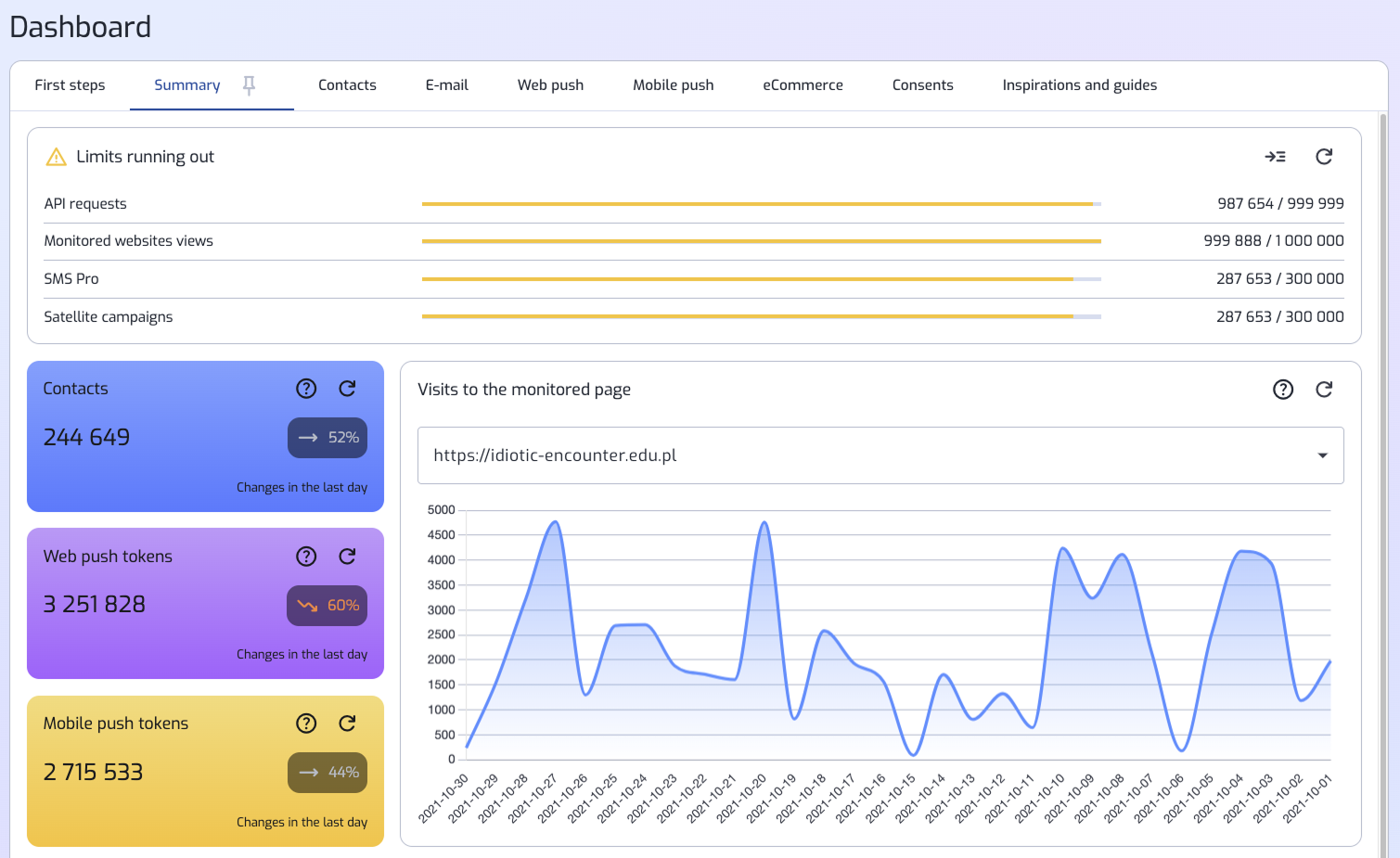The height and width of the screenshot is (858, 1400).
Task: Open help for Visits to monitored page
Action: 1283,390
